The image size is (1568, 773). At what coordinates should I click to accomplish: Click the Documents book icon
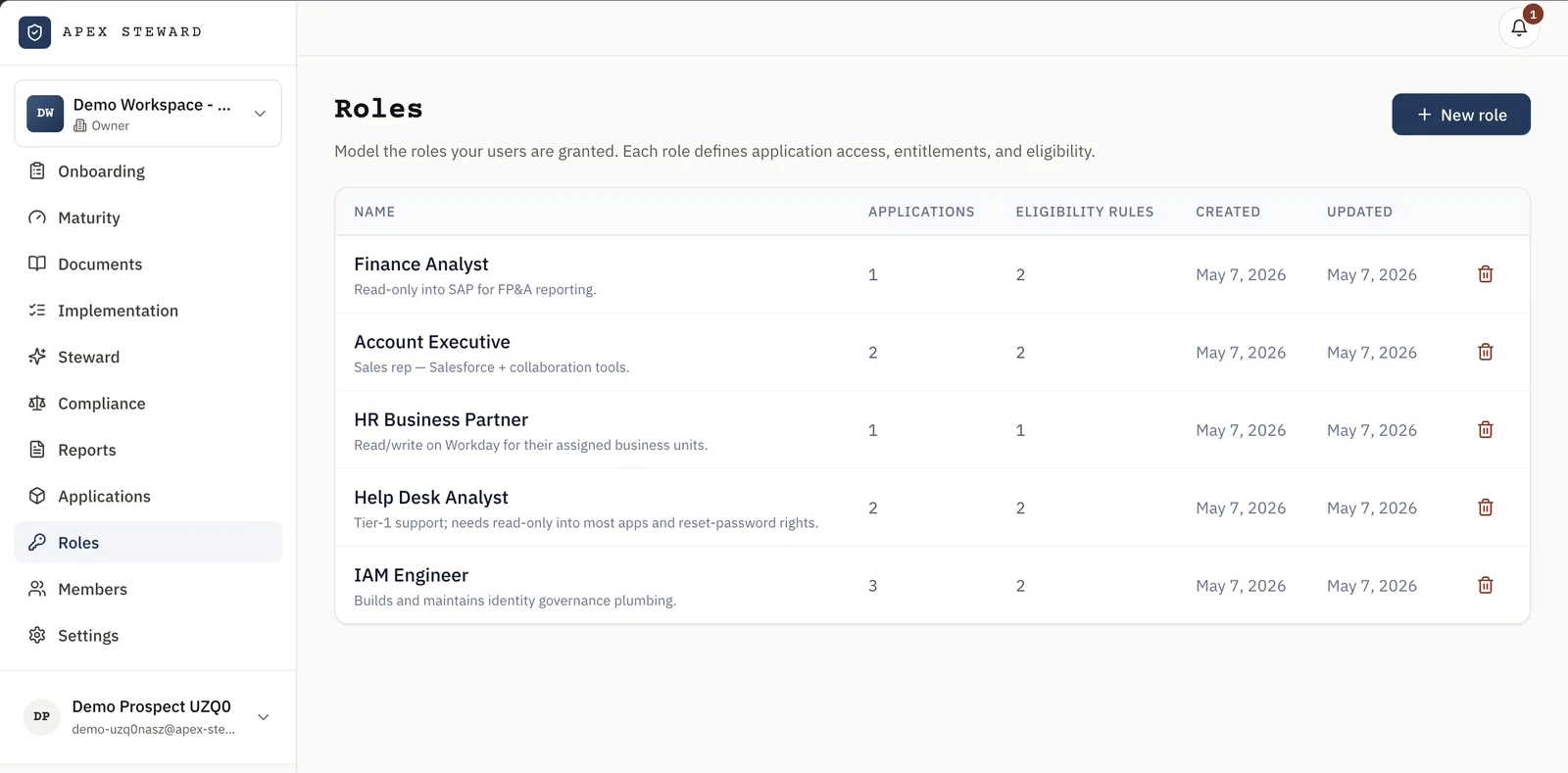(x=37, y=264)
